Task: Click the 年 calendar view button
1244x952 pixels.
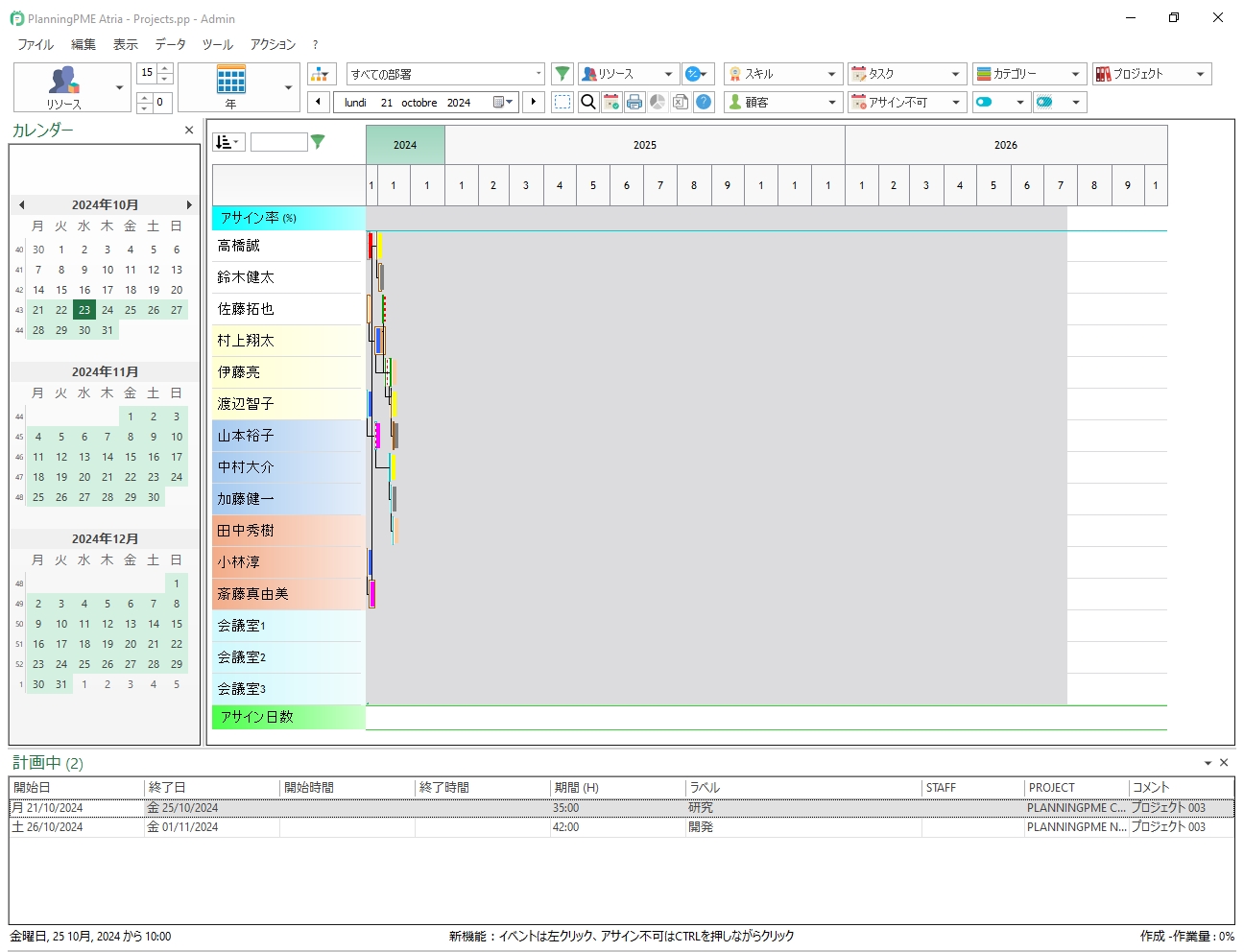Action: tap(230, 87)
